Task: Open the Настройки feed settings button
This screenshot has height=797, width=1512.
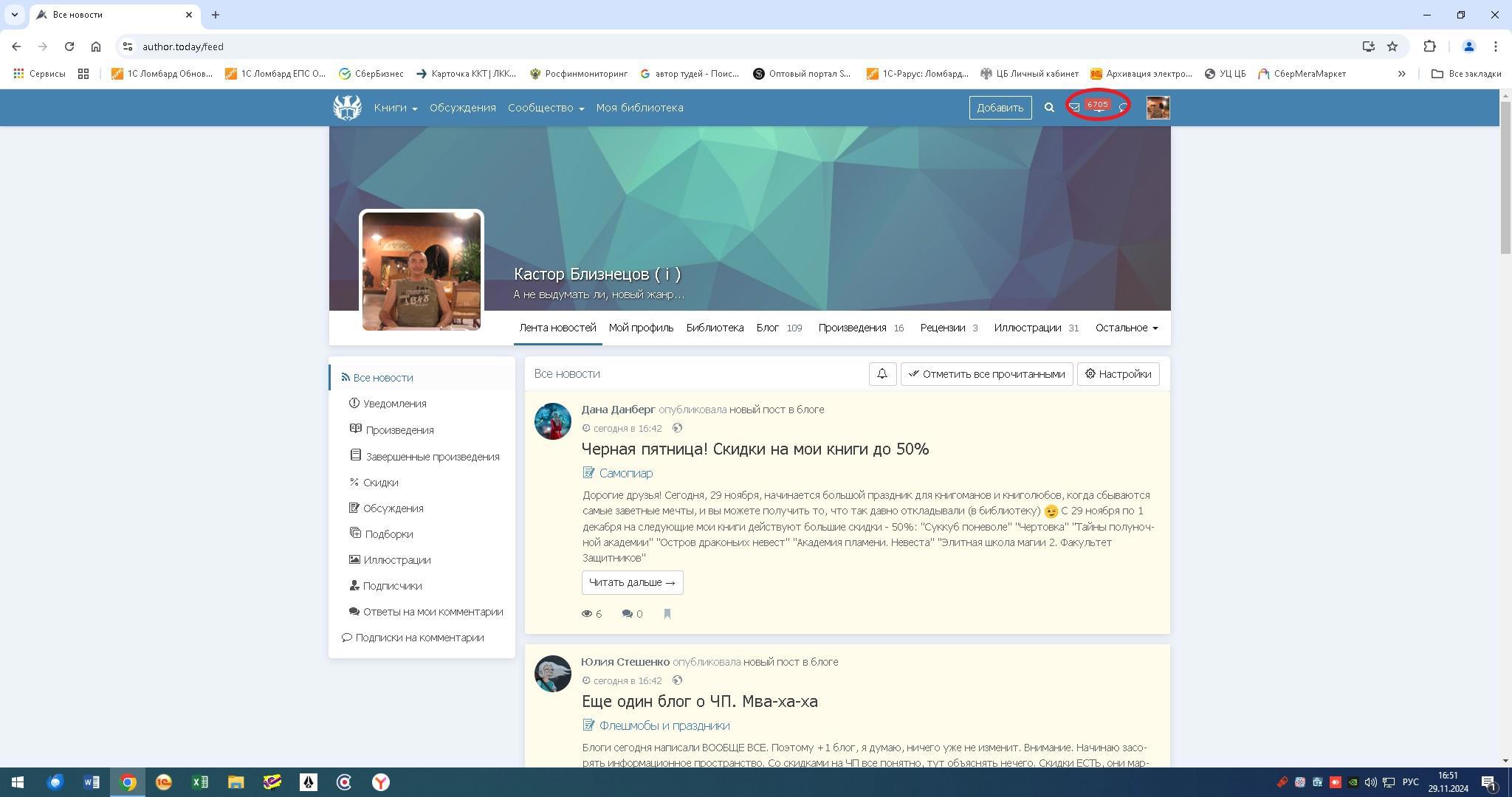Action: tap(1118, 374)
